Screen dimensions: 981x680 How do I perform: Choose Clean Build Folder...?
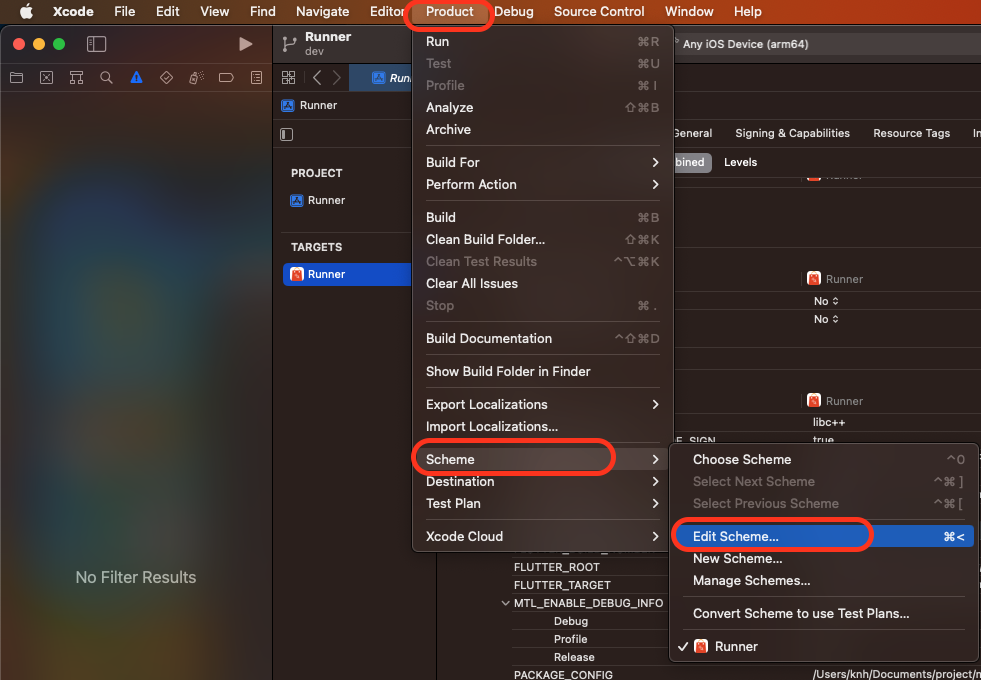(x=542, y=240)
